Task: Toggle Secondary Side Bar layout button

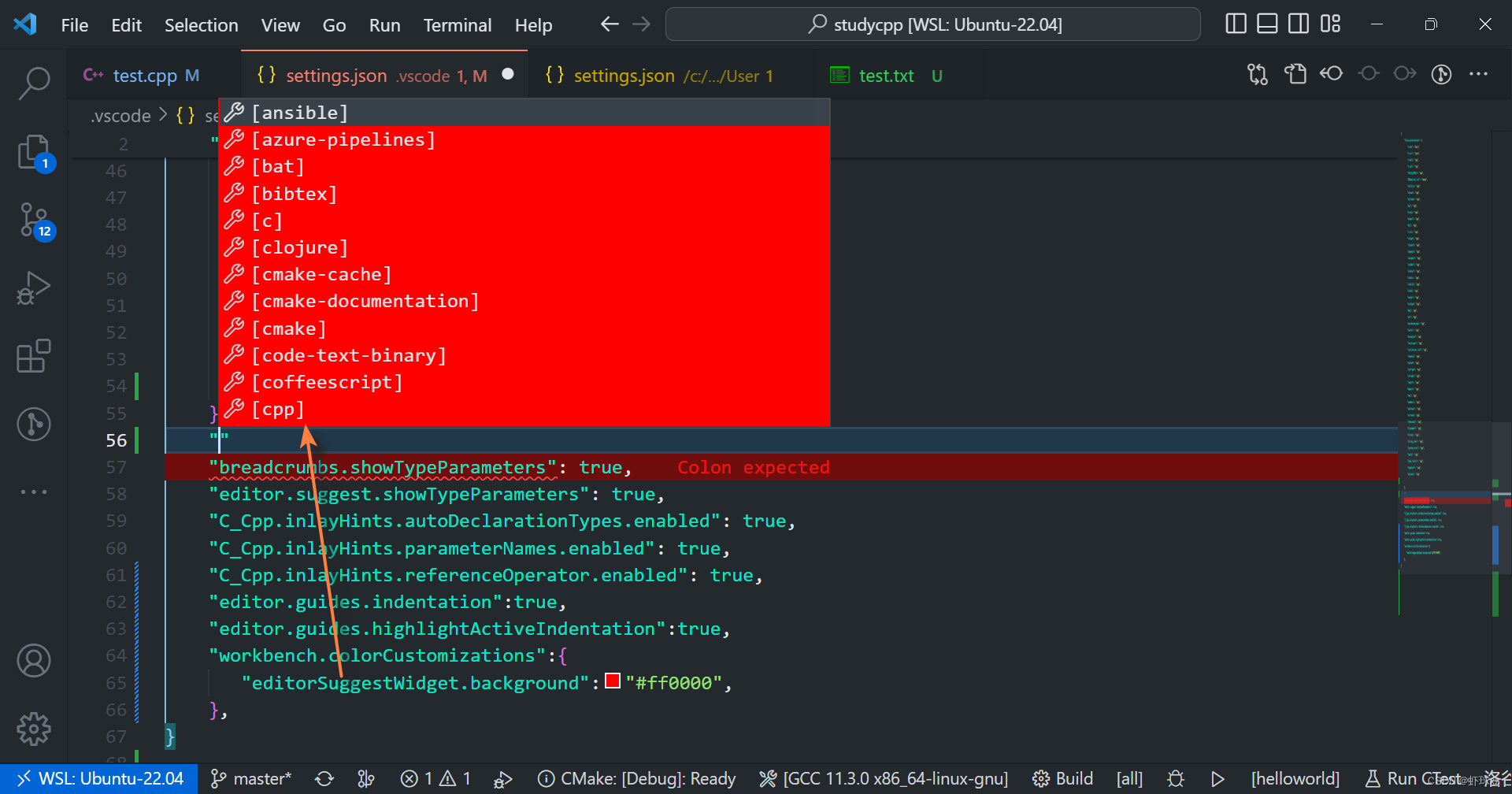Action: click(x=1299, y=24)
